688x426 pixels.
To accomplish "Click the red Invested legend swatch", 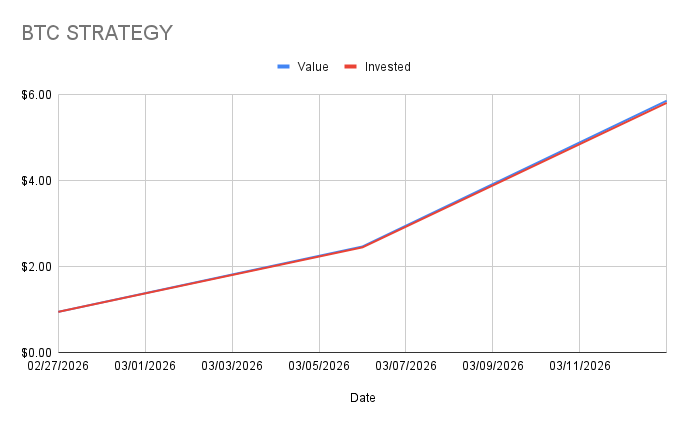I will coord(350,67).
